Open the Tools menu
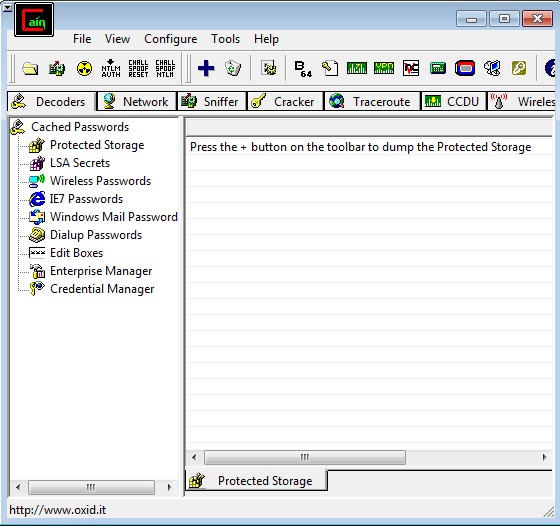 click(225, 39)
